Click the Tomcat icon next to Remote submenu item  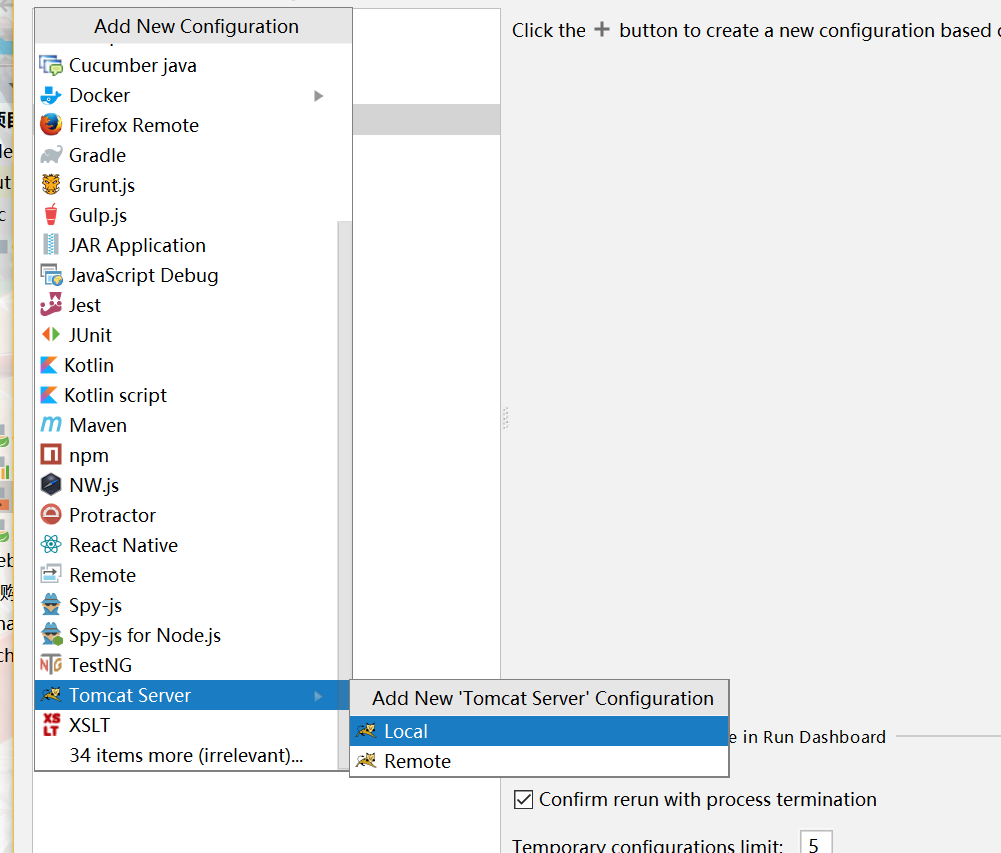click(366, 761)
